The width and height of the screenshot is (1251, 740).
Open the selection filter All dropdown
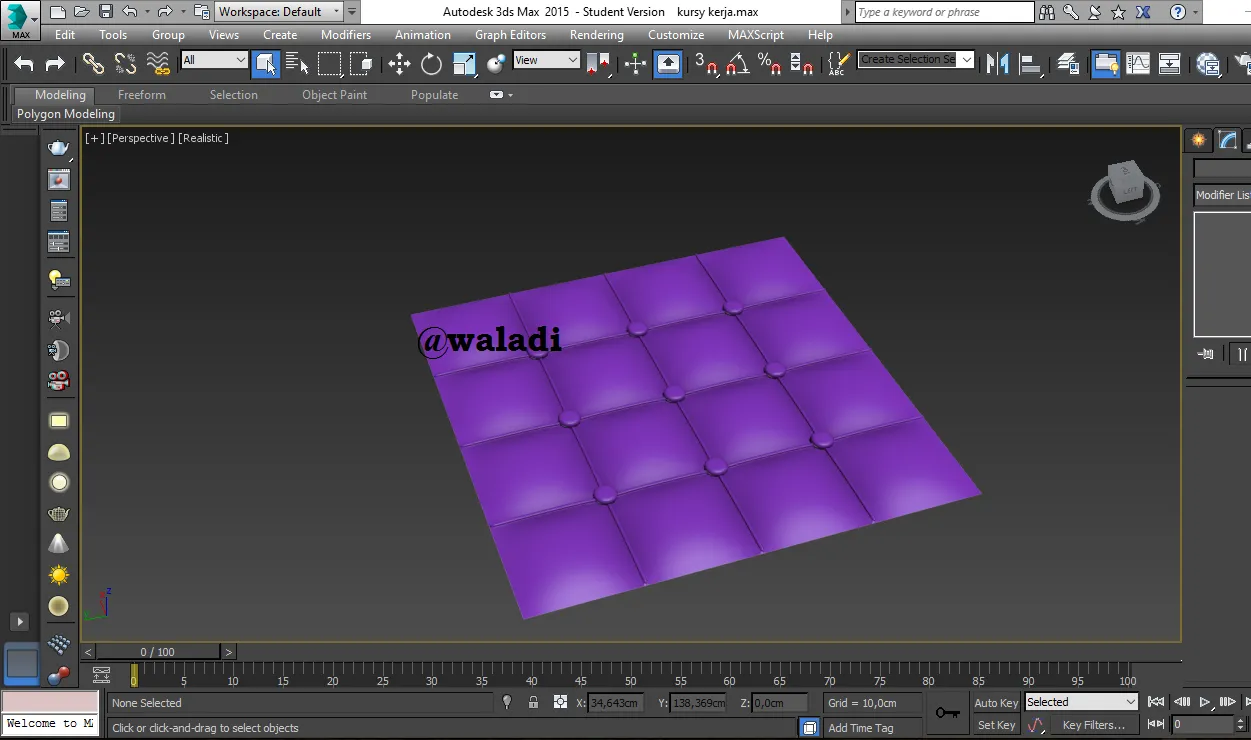[x=214, y=60]
